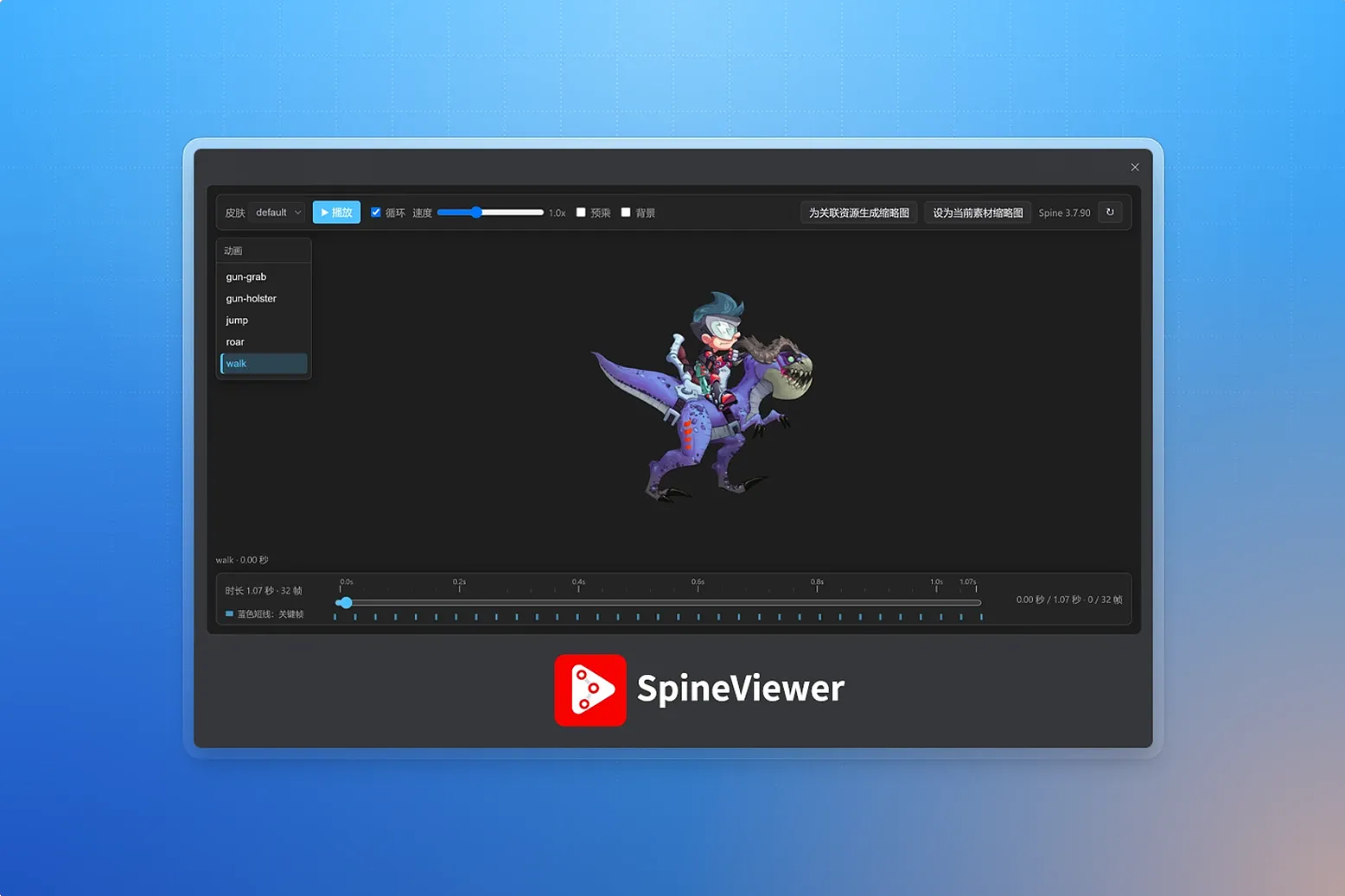Viewport: 1345px width, 896px height.
Task: Select the gun-holster animation
Action: click(x=264, y=299)
